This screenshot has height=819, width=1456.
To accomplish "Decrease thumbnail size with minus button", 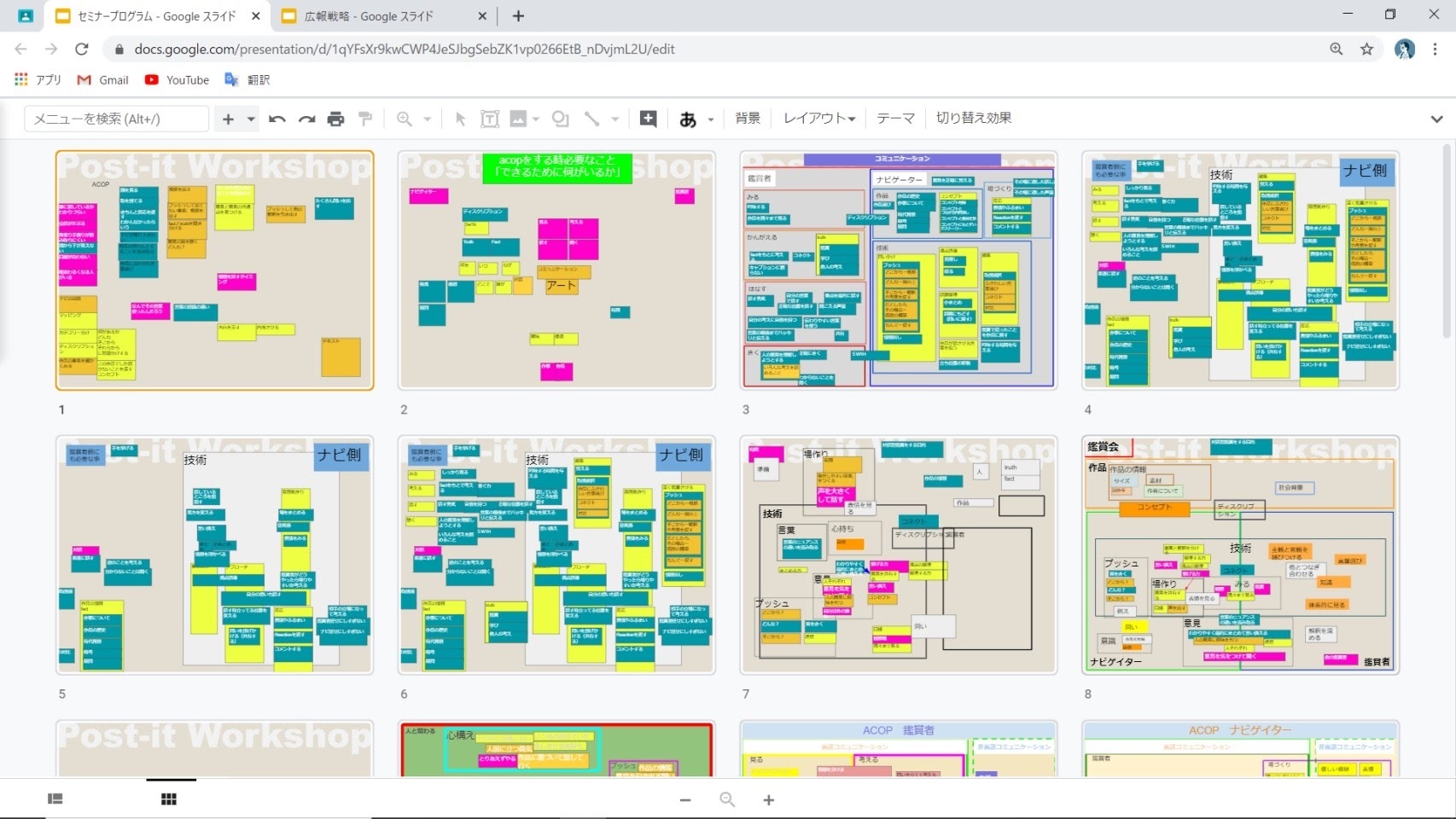I will click(684, 800).
